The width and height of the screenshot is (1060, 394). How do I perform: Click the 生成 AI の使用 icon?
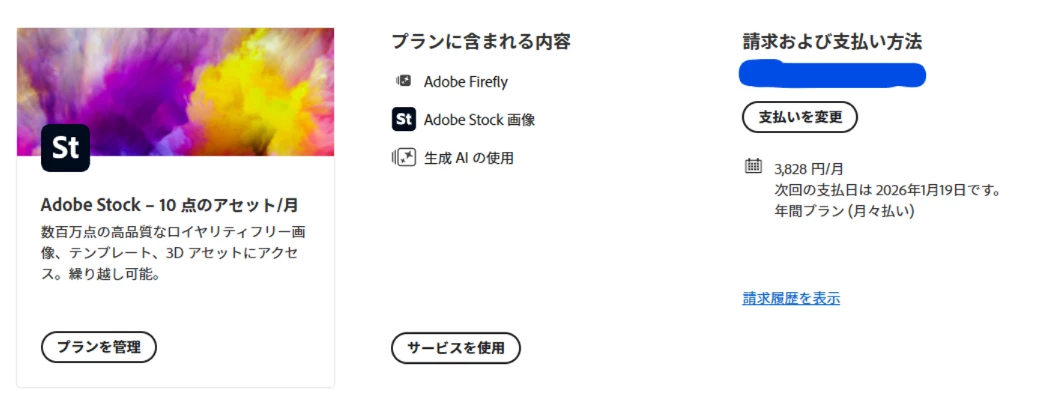point(404,158)
